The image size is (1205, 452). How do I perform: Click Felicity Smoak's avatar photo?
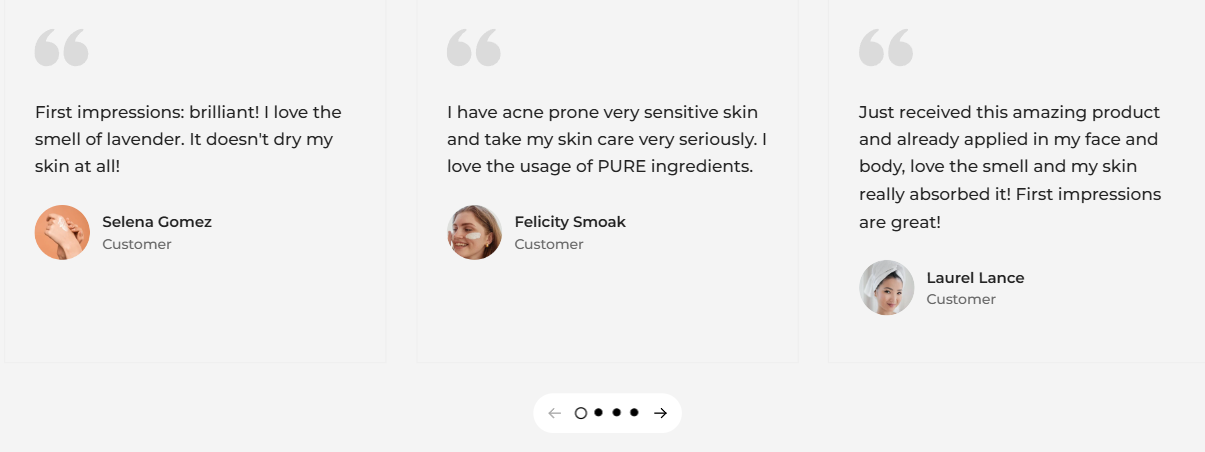click(x=474, y=232)
